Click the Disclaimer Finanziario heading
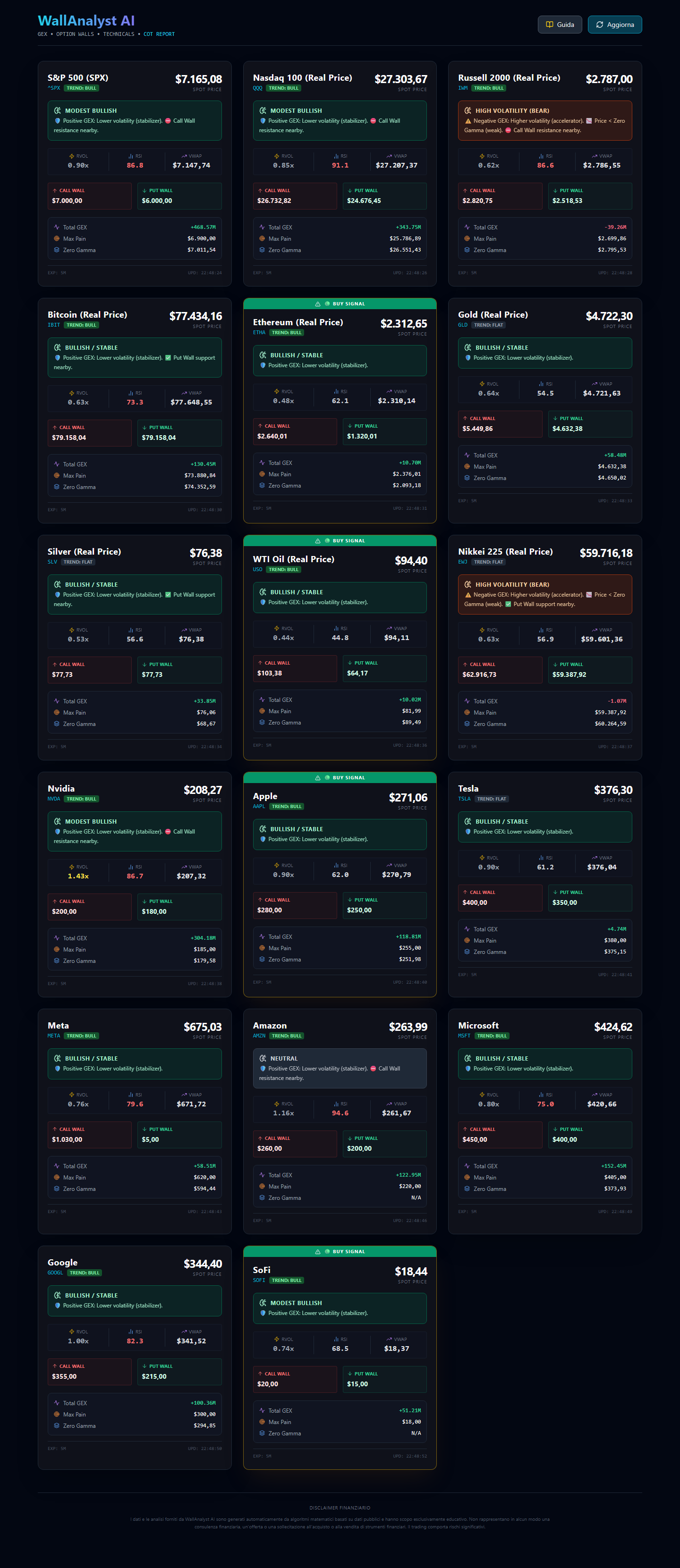The height and width of the screenshot is (1568, 680). coord(340,1508)
